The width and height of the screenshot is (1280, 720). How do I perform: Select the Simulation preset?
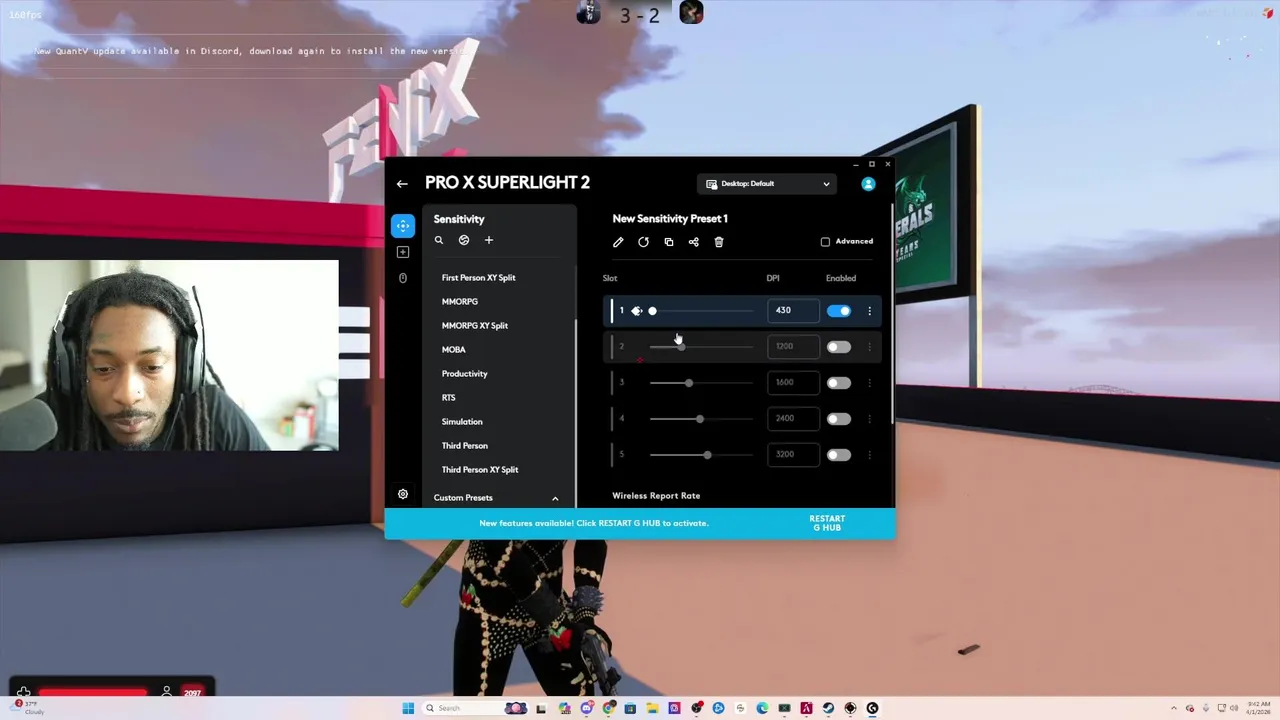pyautogui.click(x=462, y=422)
